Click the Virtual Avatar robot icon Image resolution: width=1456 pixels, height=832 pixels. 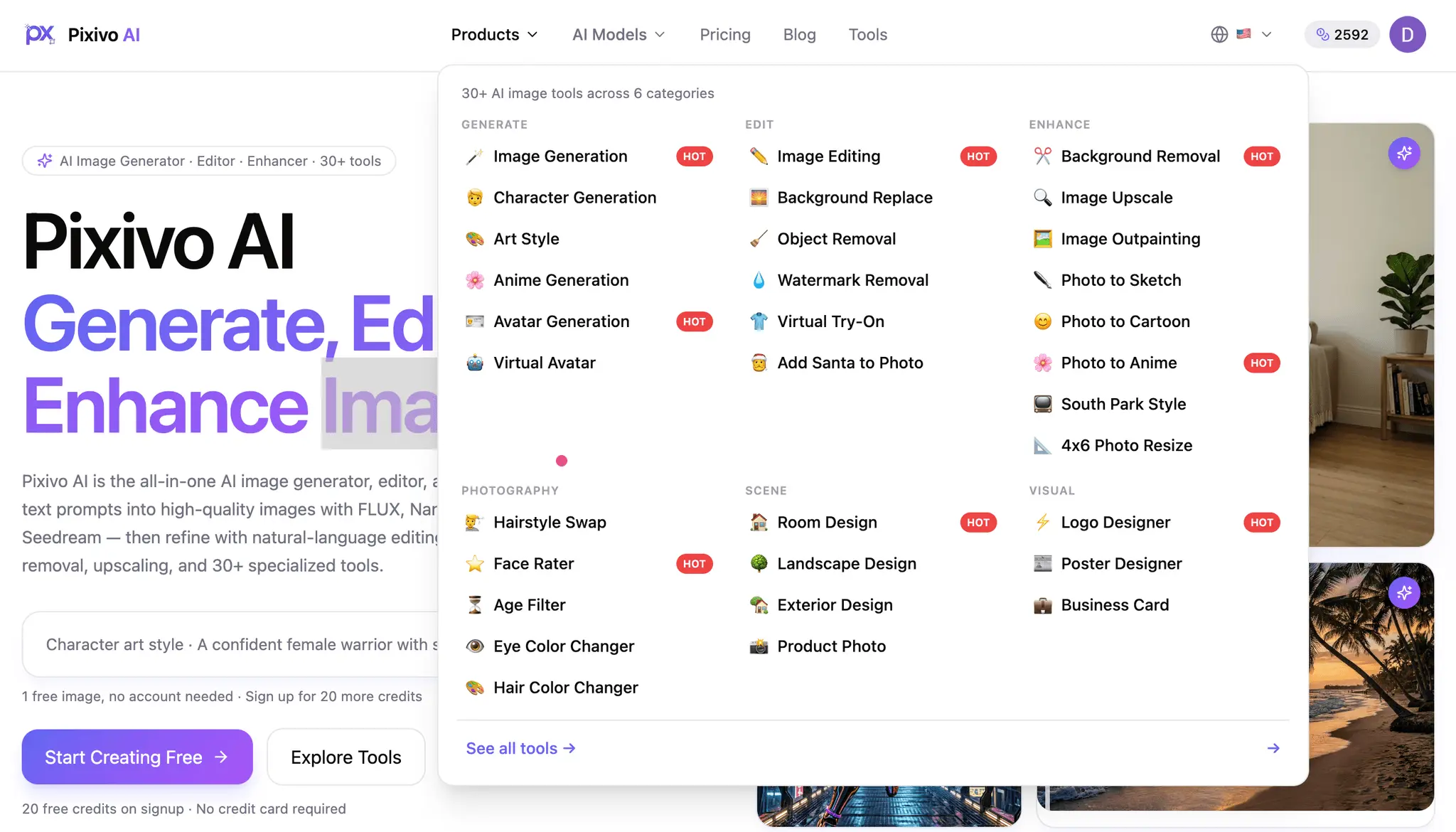point(474,363)
